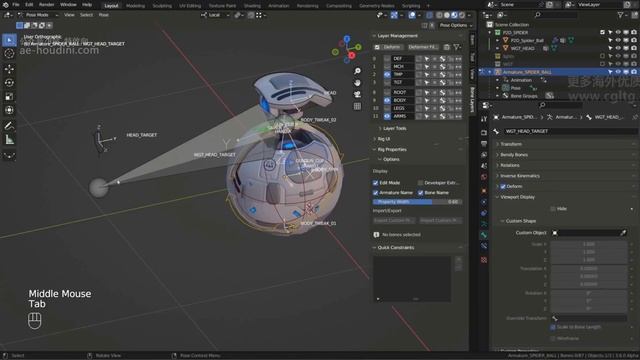Adjust the Property Width slider

point(417,202)
